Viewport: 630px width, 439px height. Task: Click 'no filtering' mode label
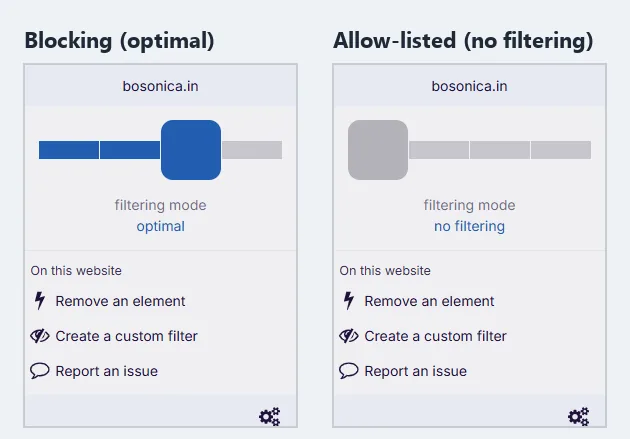(x=469, y=227)
